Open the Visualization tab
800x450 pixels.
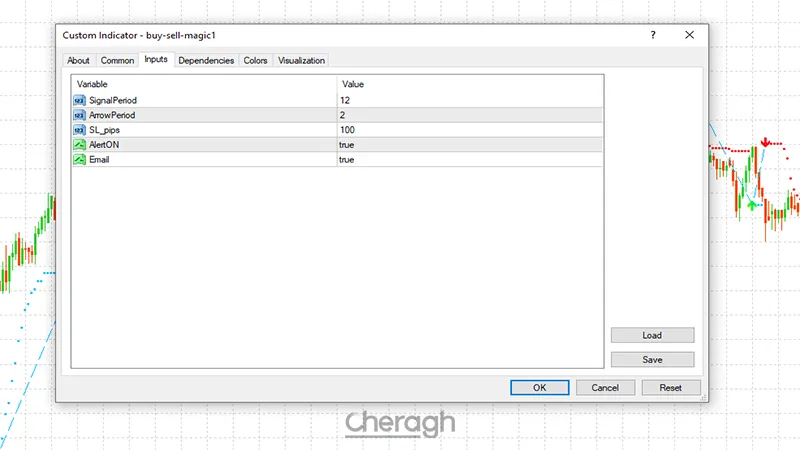[301, 61]
